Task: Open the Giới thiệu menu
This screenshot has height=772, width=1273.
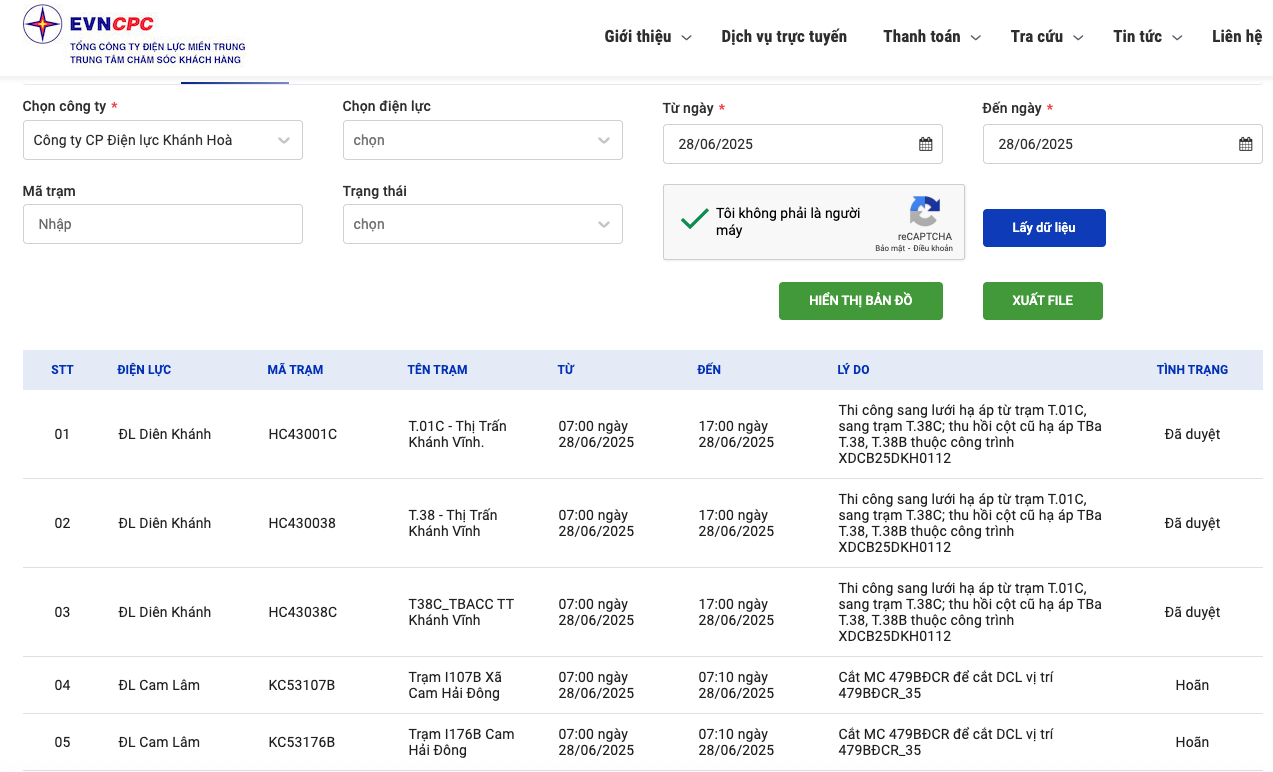Action: point(647,37)
